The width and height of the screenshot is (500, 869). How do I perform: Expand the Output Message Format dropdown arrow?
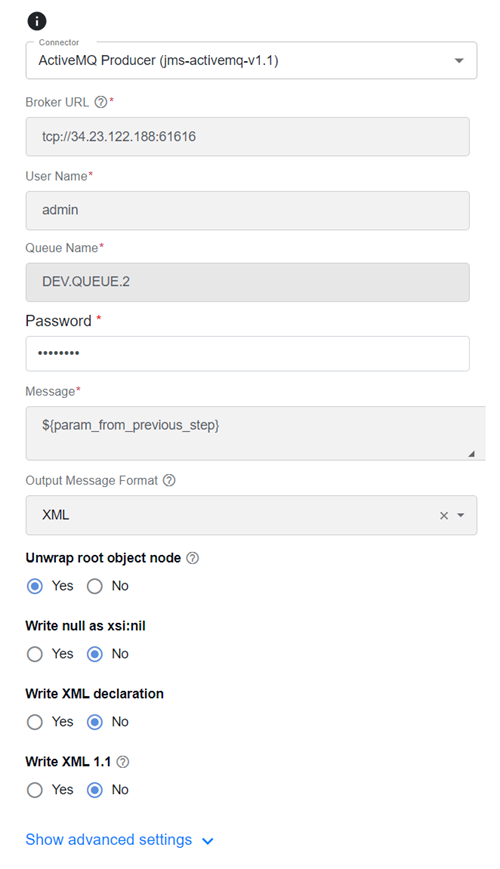[461, 515]
